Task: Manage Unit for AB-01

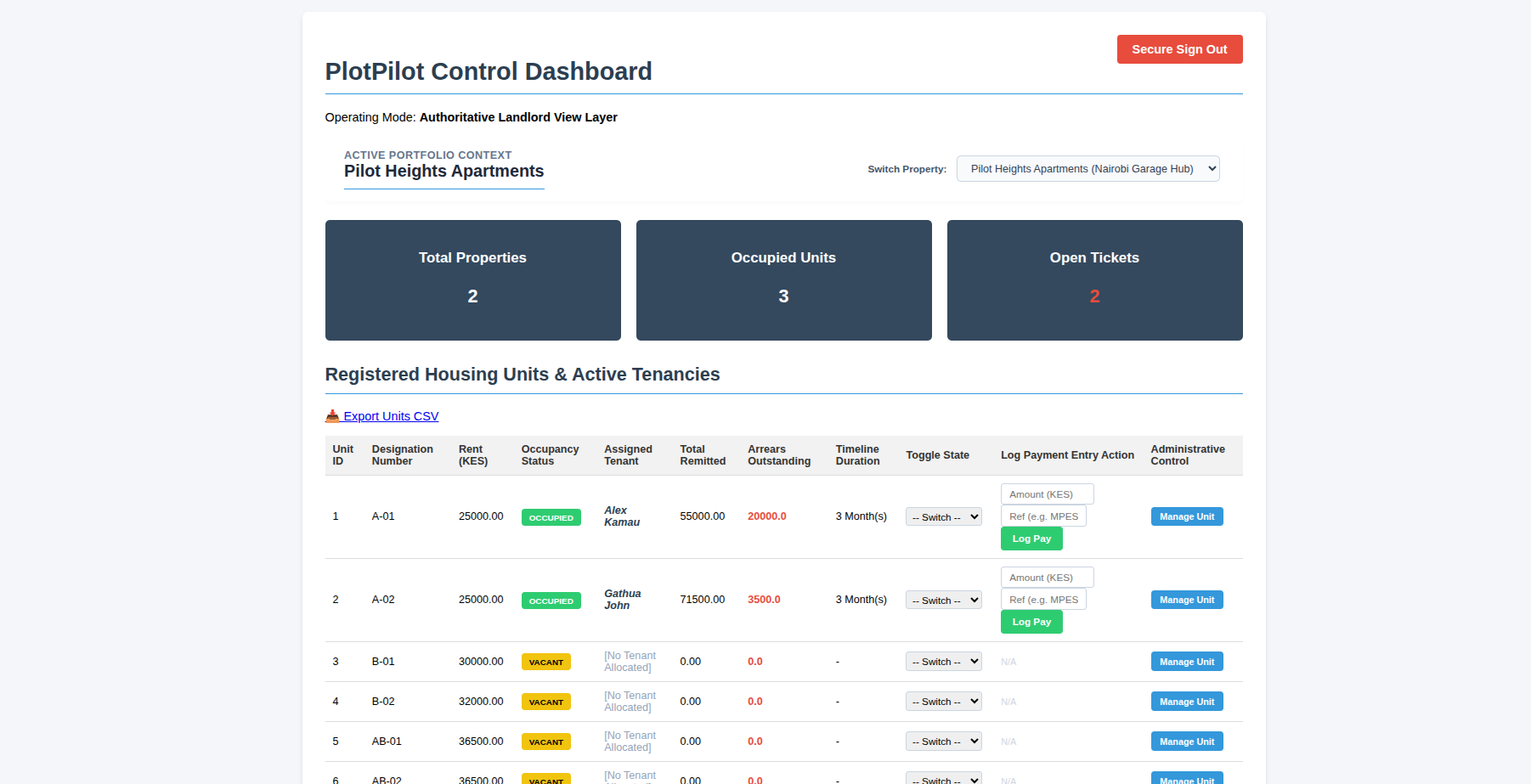Action: coord(1187,742)
